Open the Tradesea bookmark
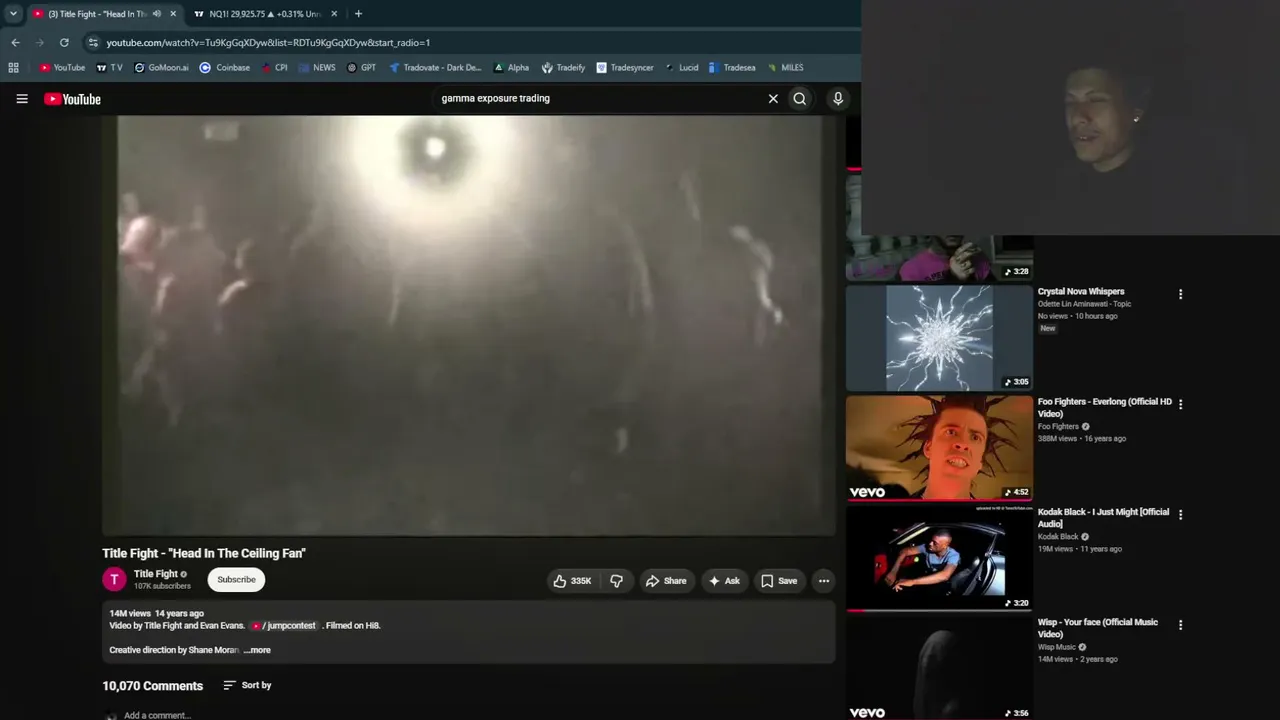The width and height of the screenshot is (1280, 720). click(x=732, y=68)
